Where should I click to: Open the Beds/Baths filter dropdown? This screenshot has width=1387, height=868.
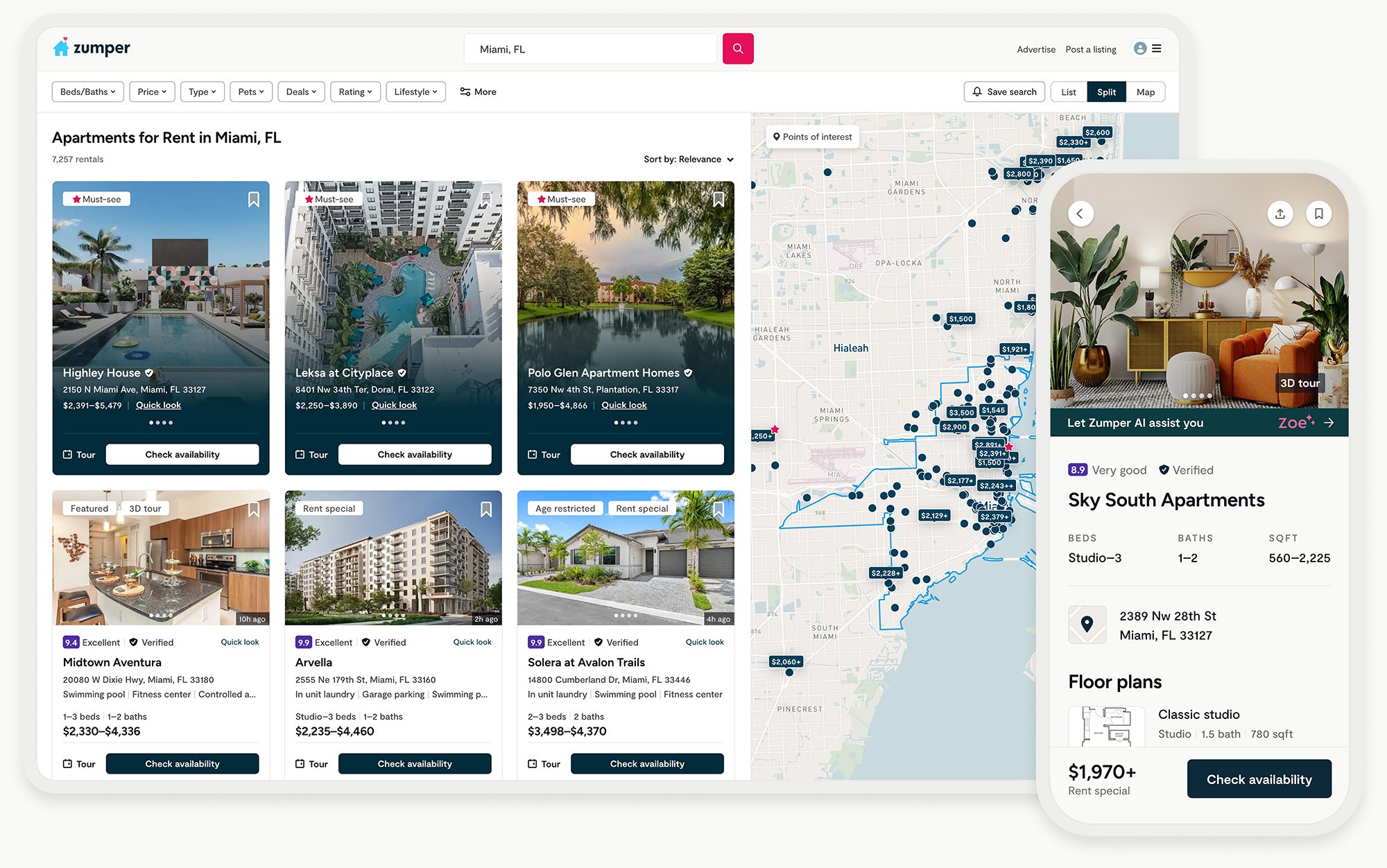pyautogui.click(x=88, y=92)
